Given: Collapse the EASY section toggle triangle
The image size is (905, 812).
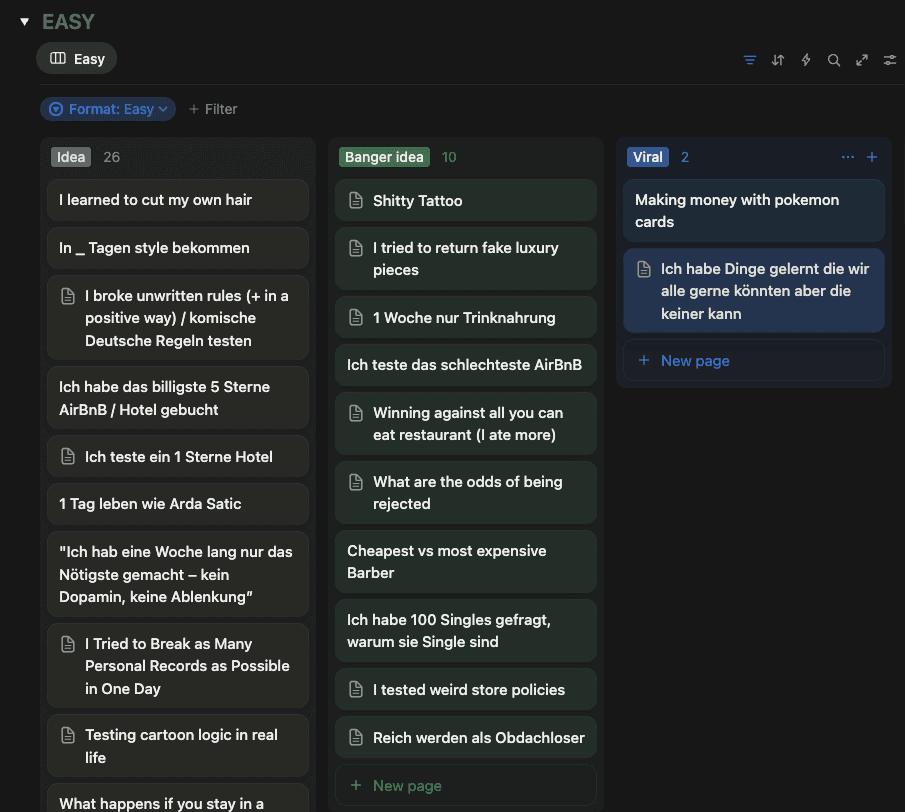Looking at the screenshot, I should 24,22.
